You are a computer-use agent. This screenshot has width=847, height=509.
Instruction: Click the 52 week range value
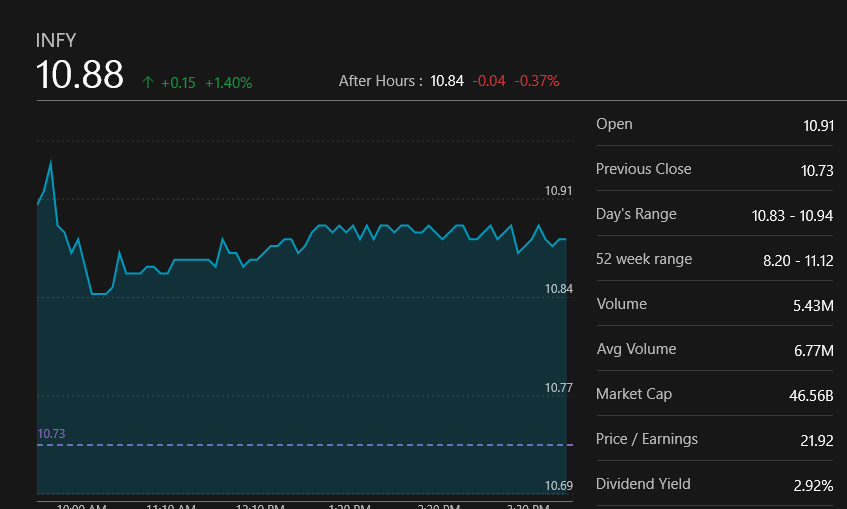tap(798, 260)
